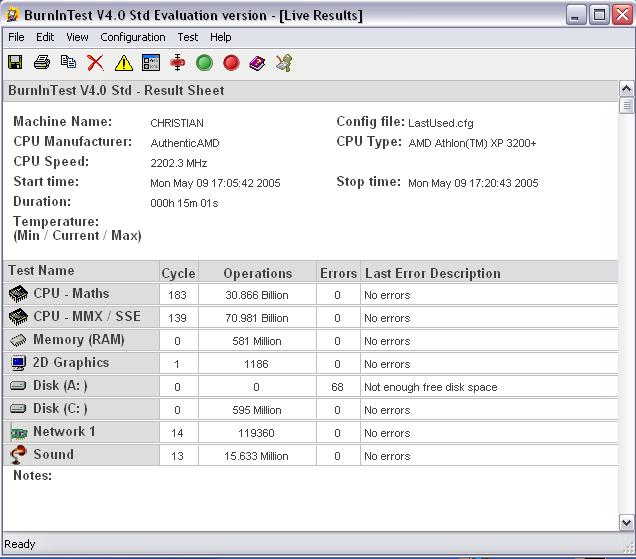Select the Sound row label
The width and height of the screenshot is (636, 559).
coord(54,454)
